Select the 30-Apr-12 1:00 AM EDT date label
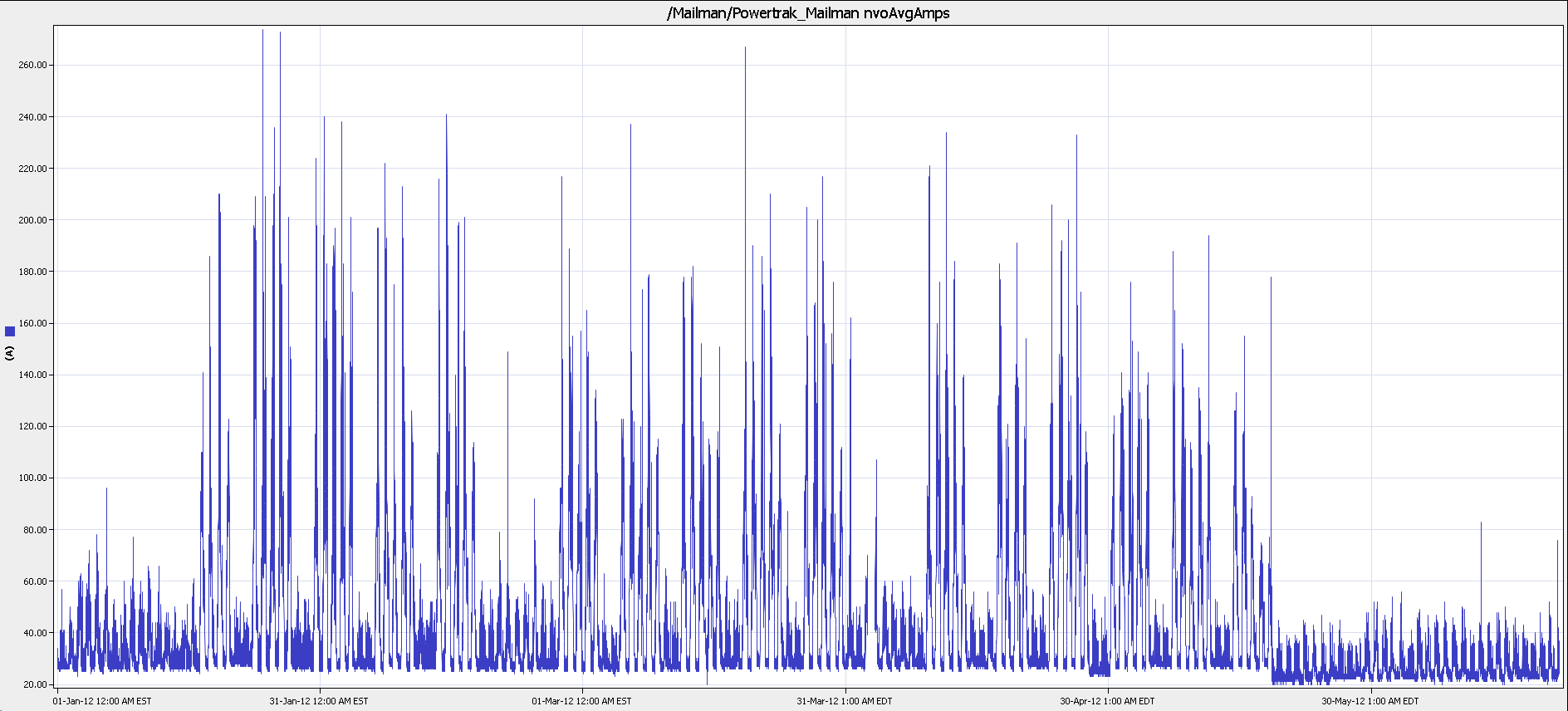Screen dimensions: 1568x711 click(1106, 701)
